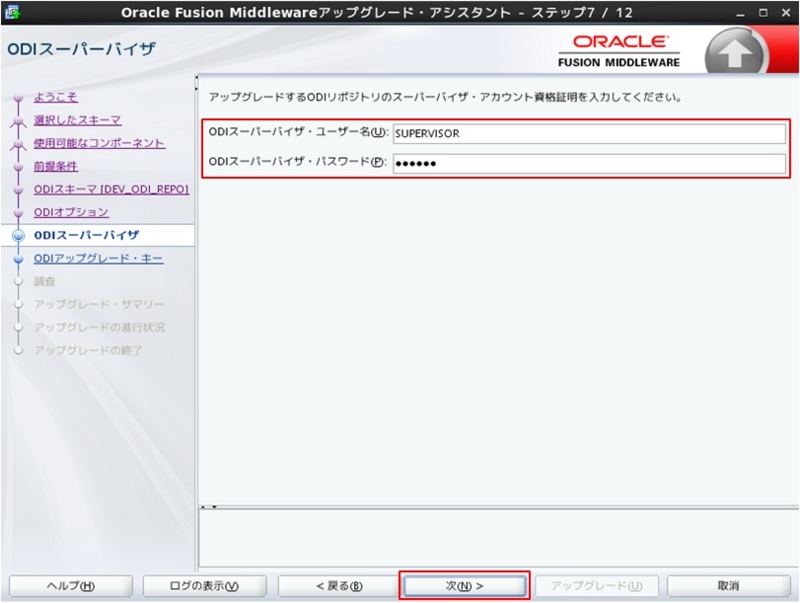Click the ODIスーパーバイザ・ユーザー名(U) label
The height and width of the screenshot is (603, 800).
298,132
